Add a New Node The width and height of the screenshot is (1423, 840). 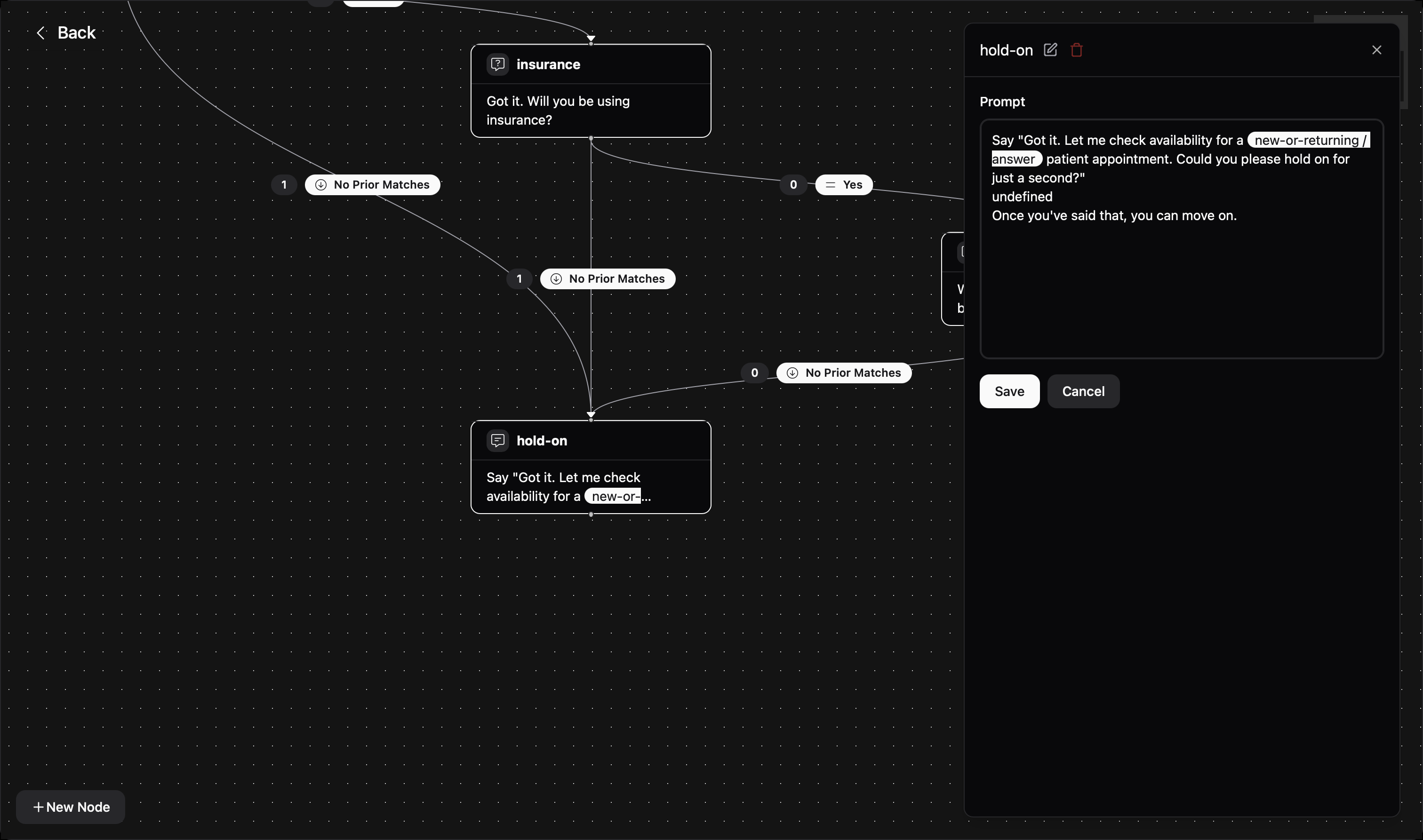click(x=71, y=807)
